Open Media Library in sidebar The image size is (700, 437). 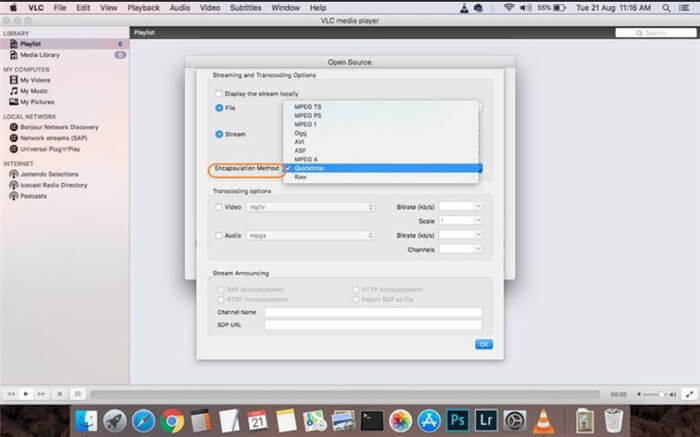[x=43, y=55]
